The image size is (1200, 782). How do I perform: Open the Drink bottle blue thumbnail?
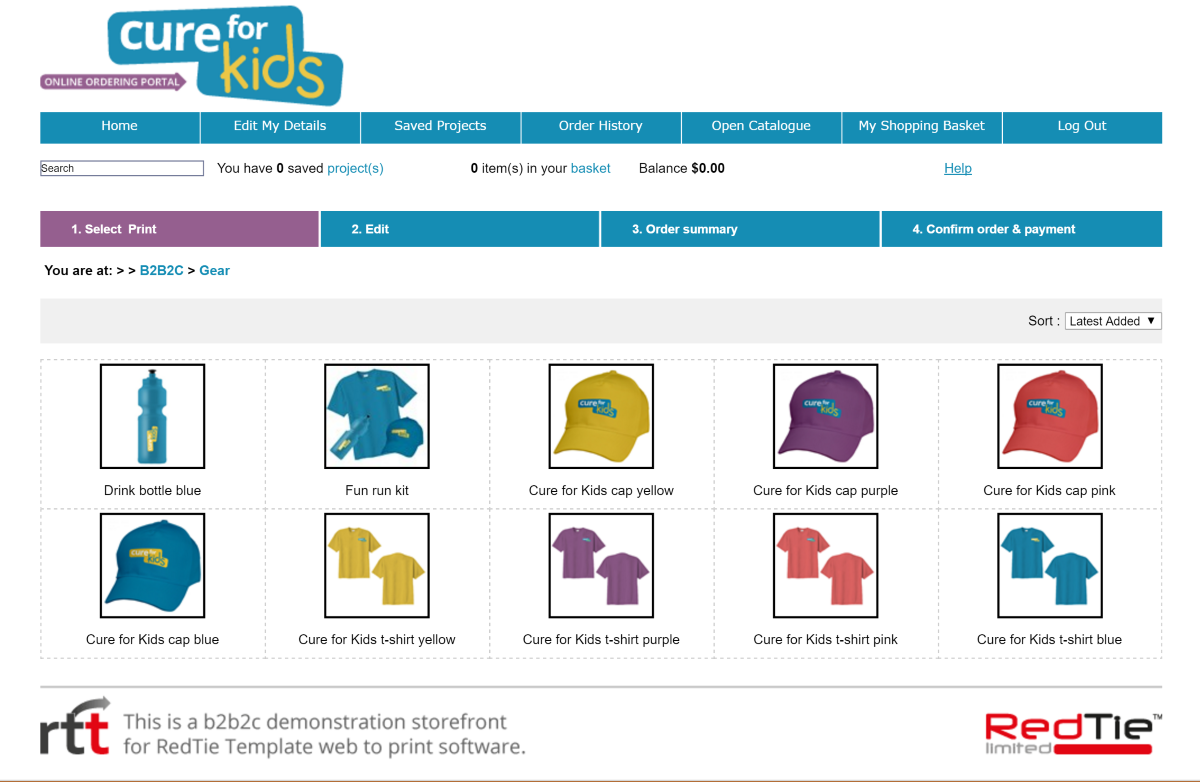tap(153, 416)
